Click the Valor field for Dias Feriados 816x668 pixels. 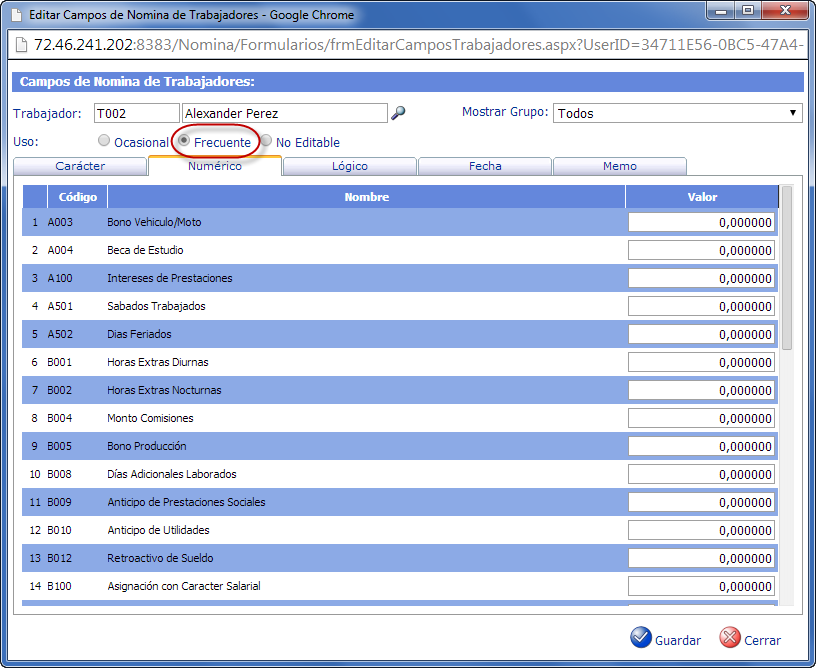[x=701, y=335]
